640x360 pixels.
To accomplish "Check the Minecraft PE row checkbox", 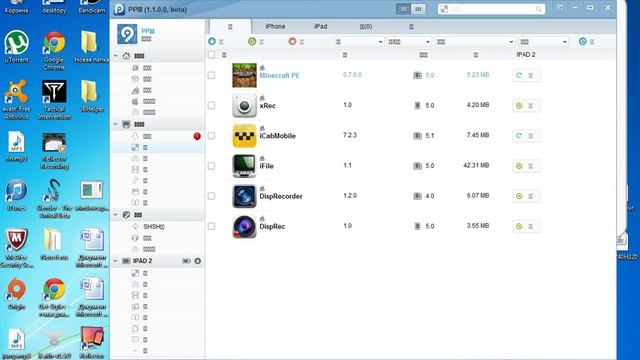I will pyautogui.click(x=211, y=75).
